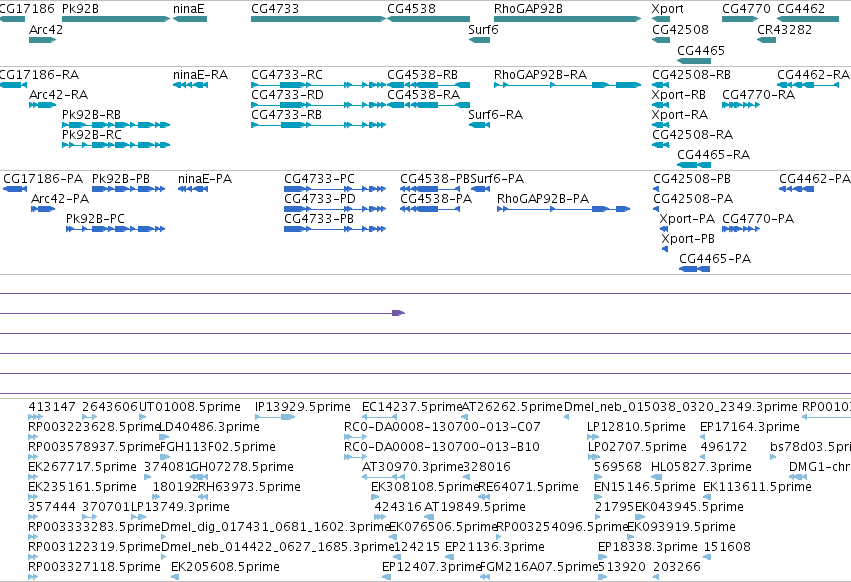The height and width of the screenshot is (582, 851).
Task: Select protein CG4465-PA
Action: (x=695, y=269)
